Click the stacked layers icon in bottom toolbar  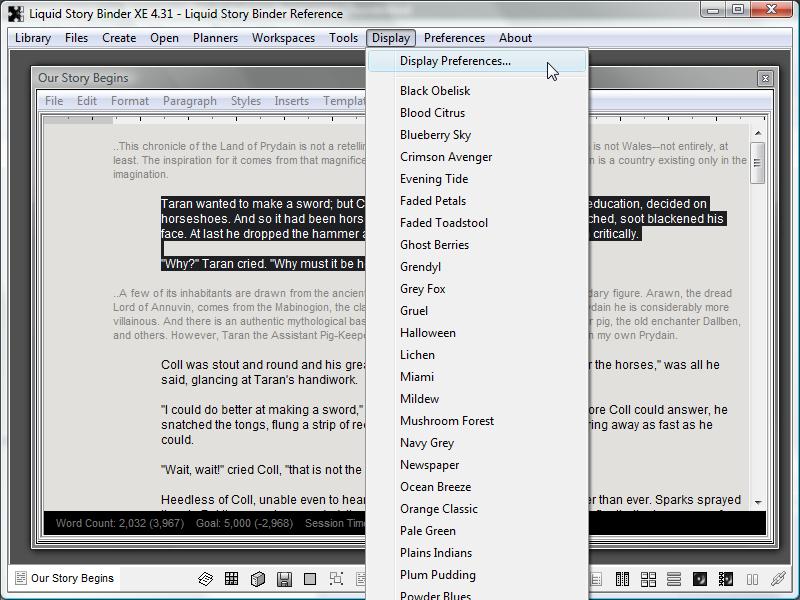(x=206, y=579)
